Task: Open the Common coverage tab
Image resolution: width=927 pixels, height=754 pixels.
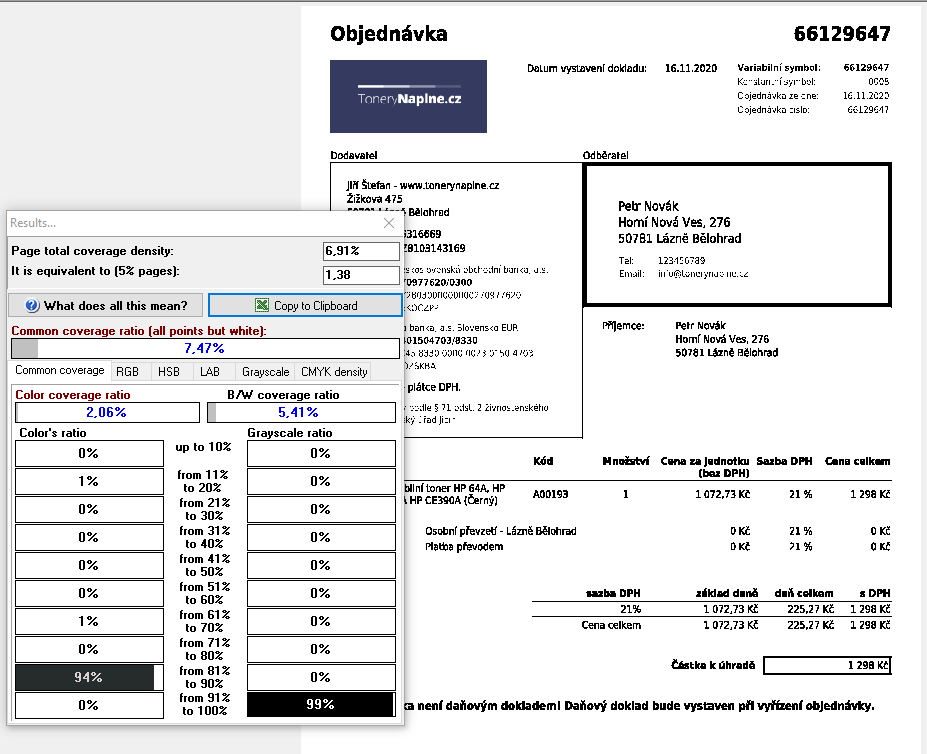Action: (x=60, y=370)
